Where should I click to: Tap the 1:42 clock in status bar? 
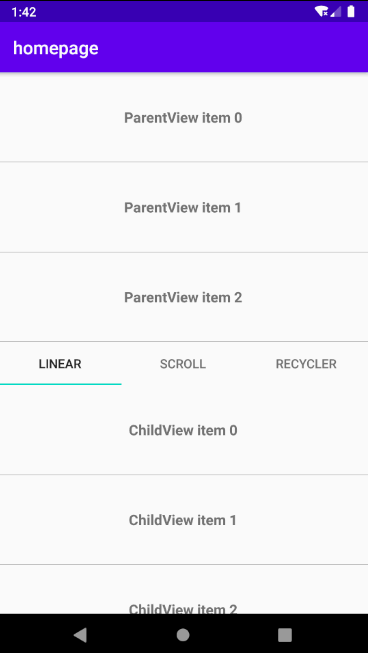24,12
